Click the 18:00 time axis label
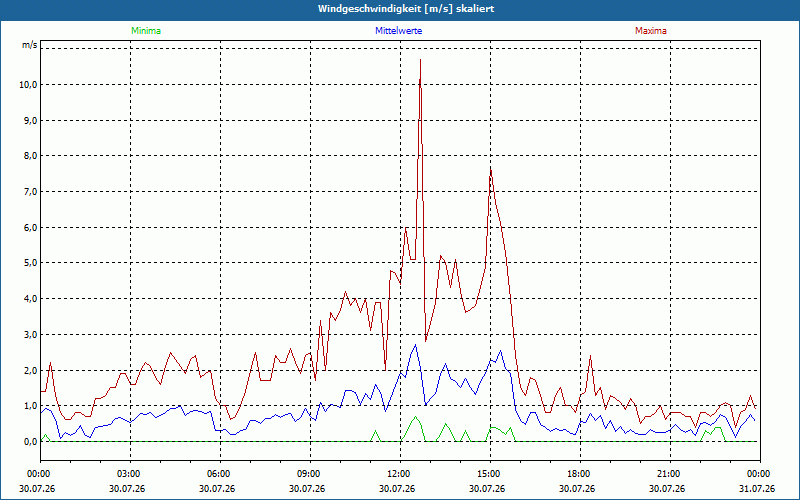Image resolution: width=800 pixels, height=500 pixels. pyautogui.click(x=580, y=474)
